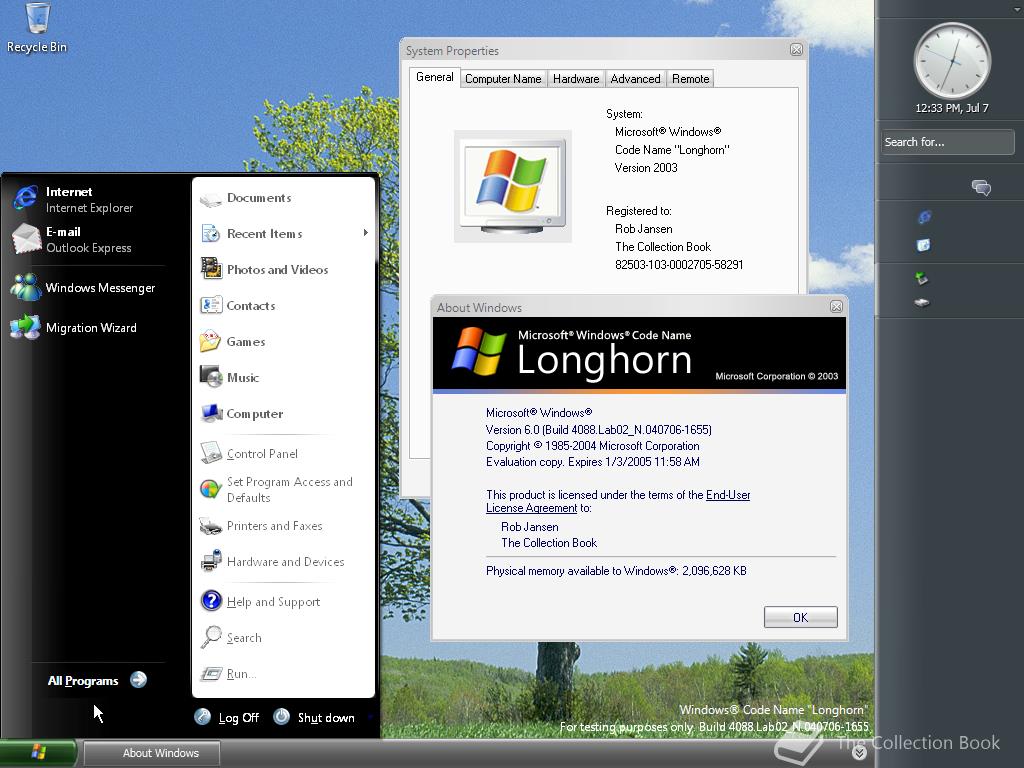Open the Recycle Bin desktop icon

pyautogui.click(x=37, y=29)
